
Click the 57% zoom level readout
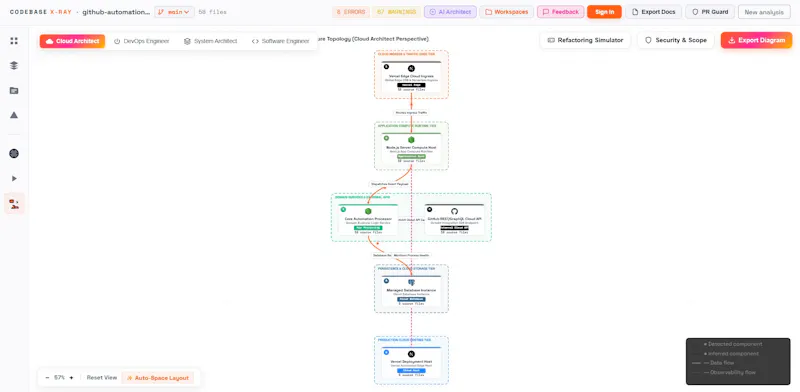[x=59, y=378]
